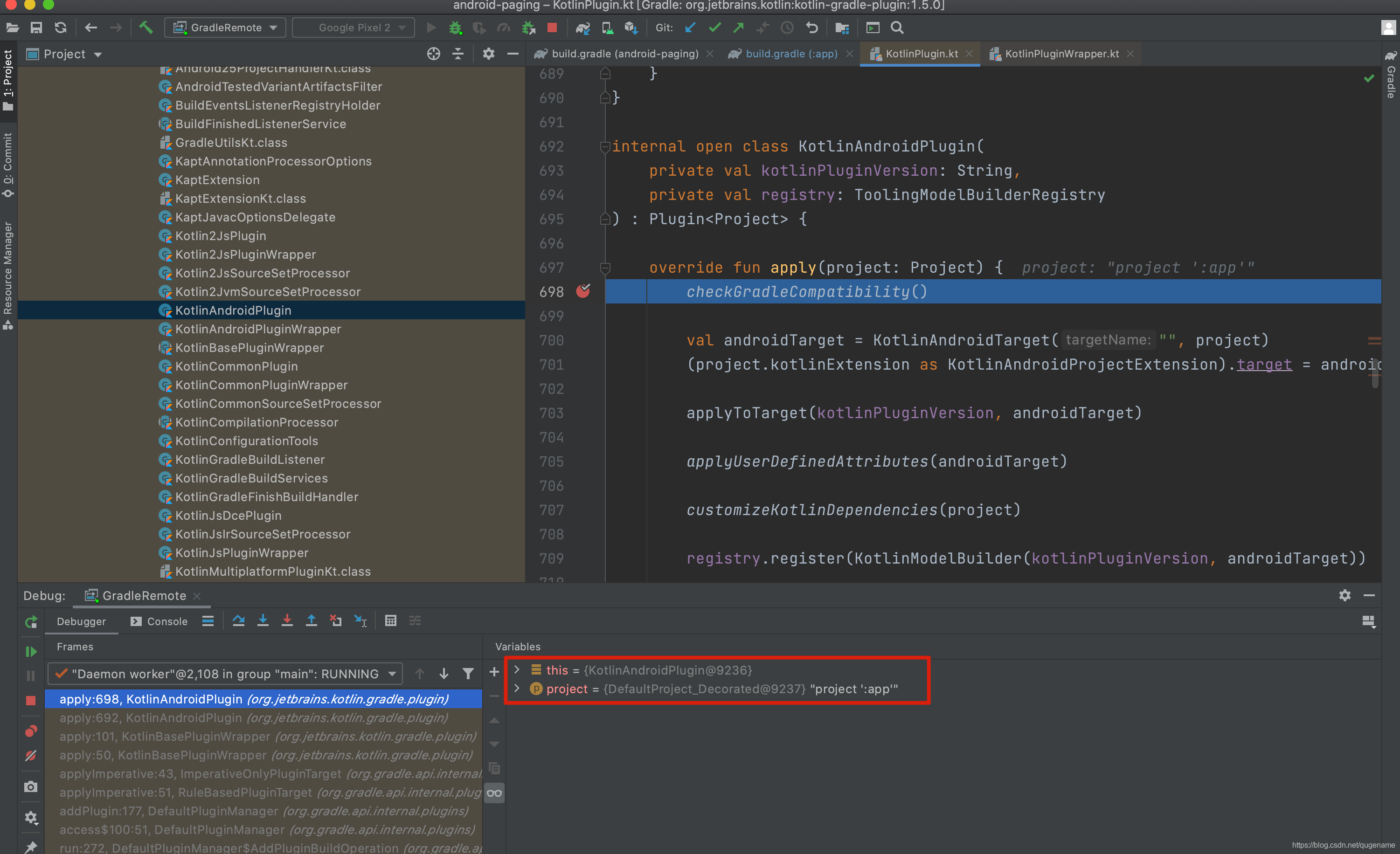Expand the 'this' variable node
This screenshot has height=854, width=1400.
(517, 670)
